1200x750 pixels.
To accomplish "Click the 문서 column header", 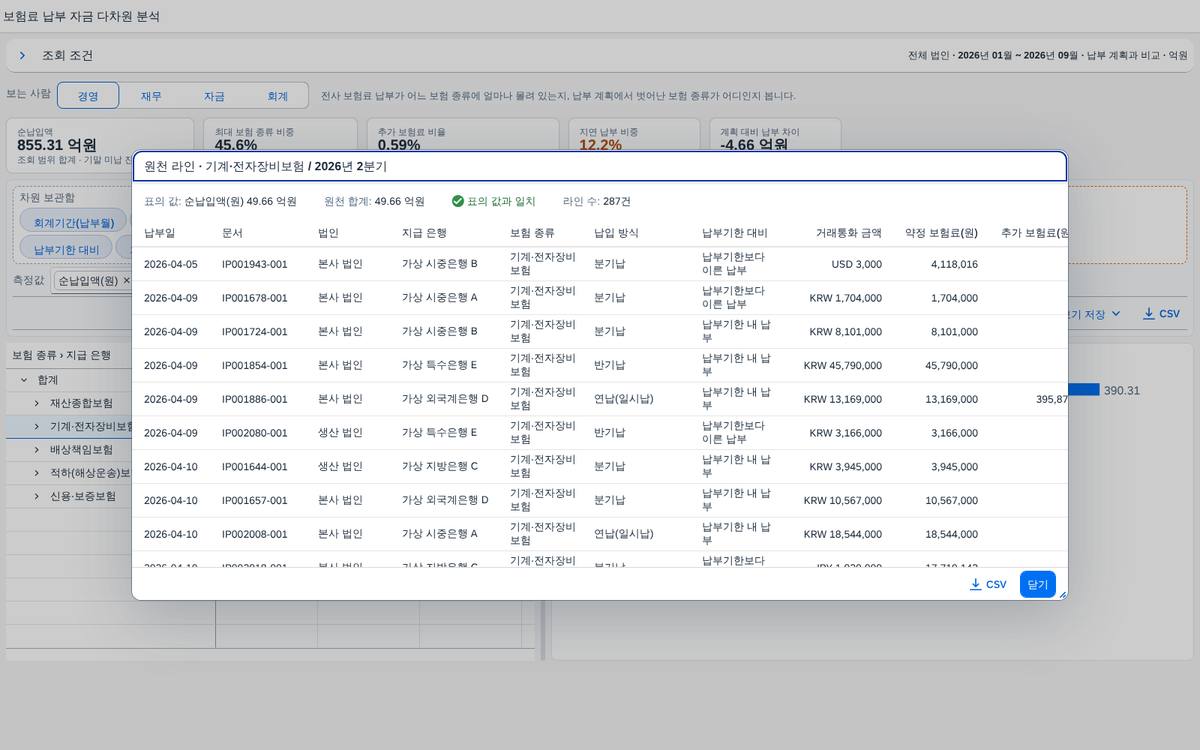I will pyautogui.click(x=232, y=233).
